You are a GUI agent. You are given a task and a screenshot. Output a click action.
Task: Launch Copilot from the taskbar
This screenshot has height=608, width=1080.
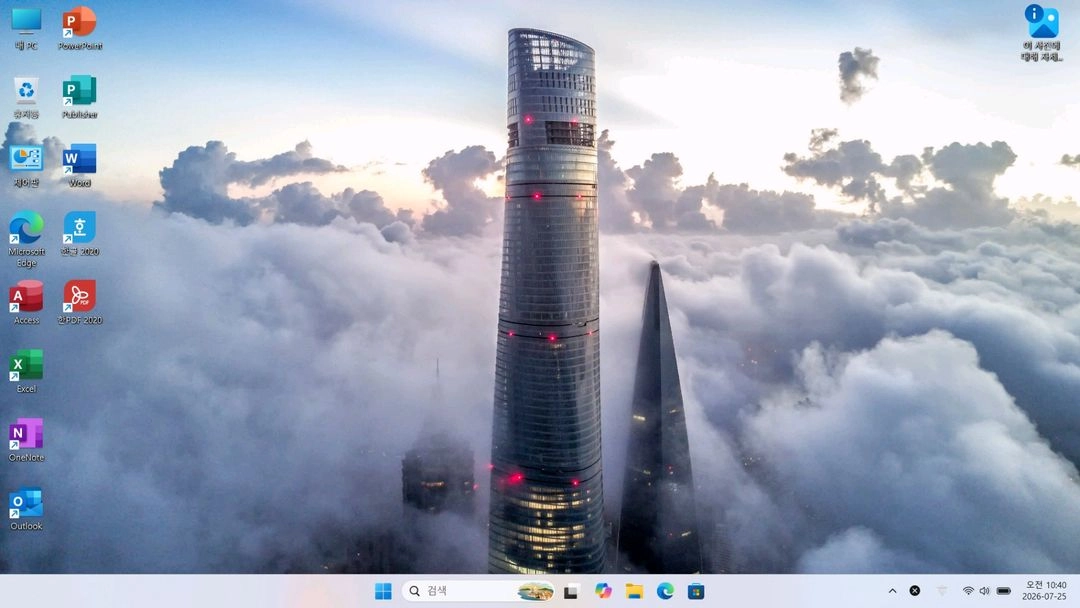point(603,591)
